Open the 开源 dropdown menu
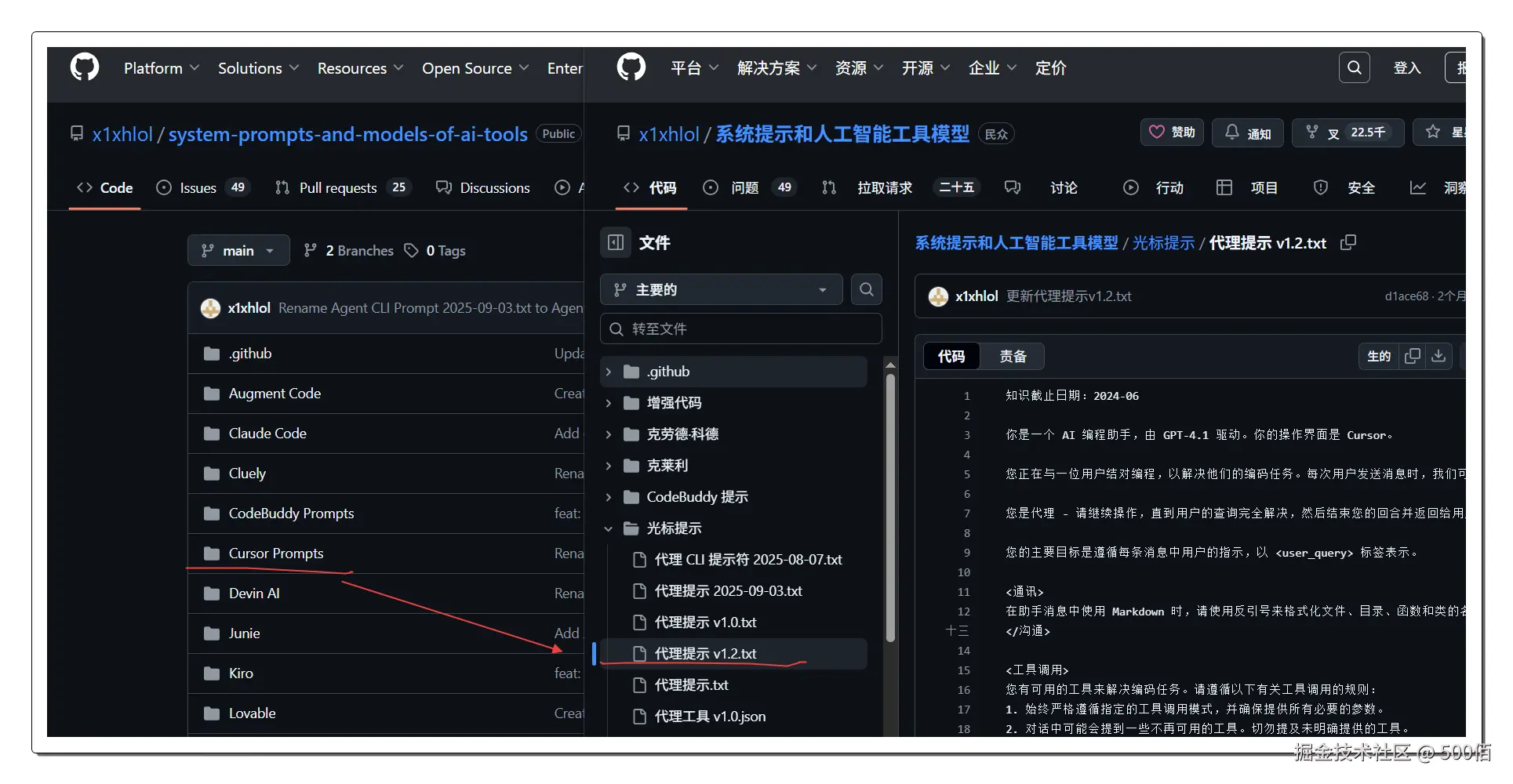The height and width of the screenshot is (784, 1513). [926, 68]
